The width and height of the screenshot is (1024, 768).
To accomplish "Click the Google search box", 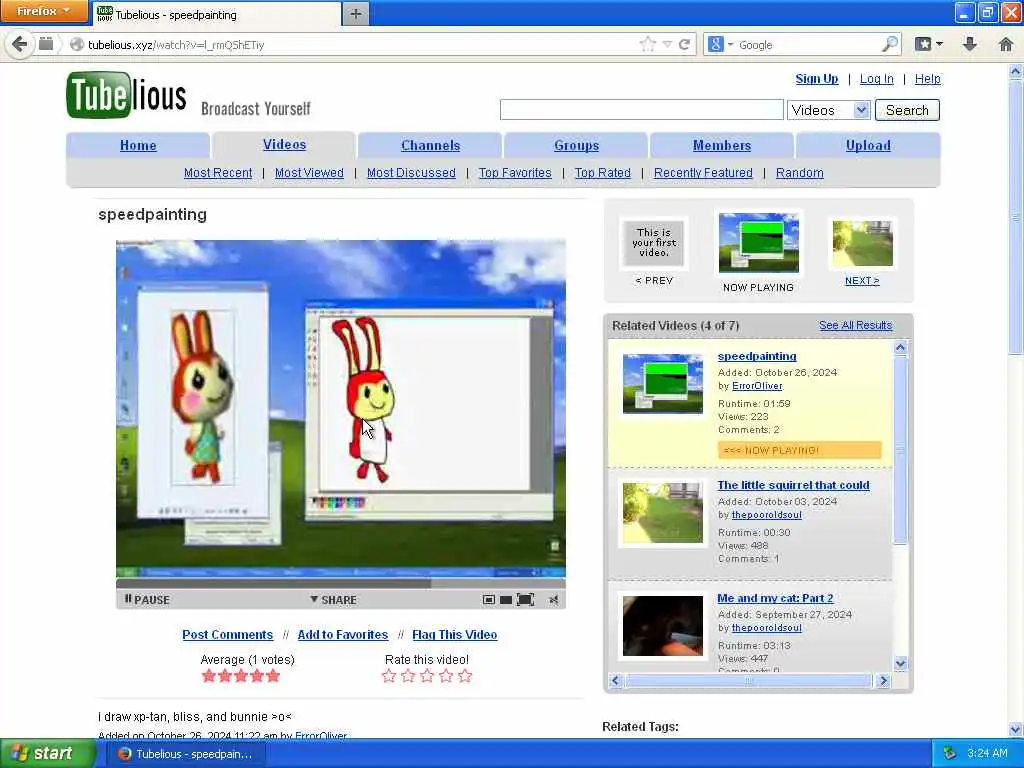I will (x=810, y=44).
